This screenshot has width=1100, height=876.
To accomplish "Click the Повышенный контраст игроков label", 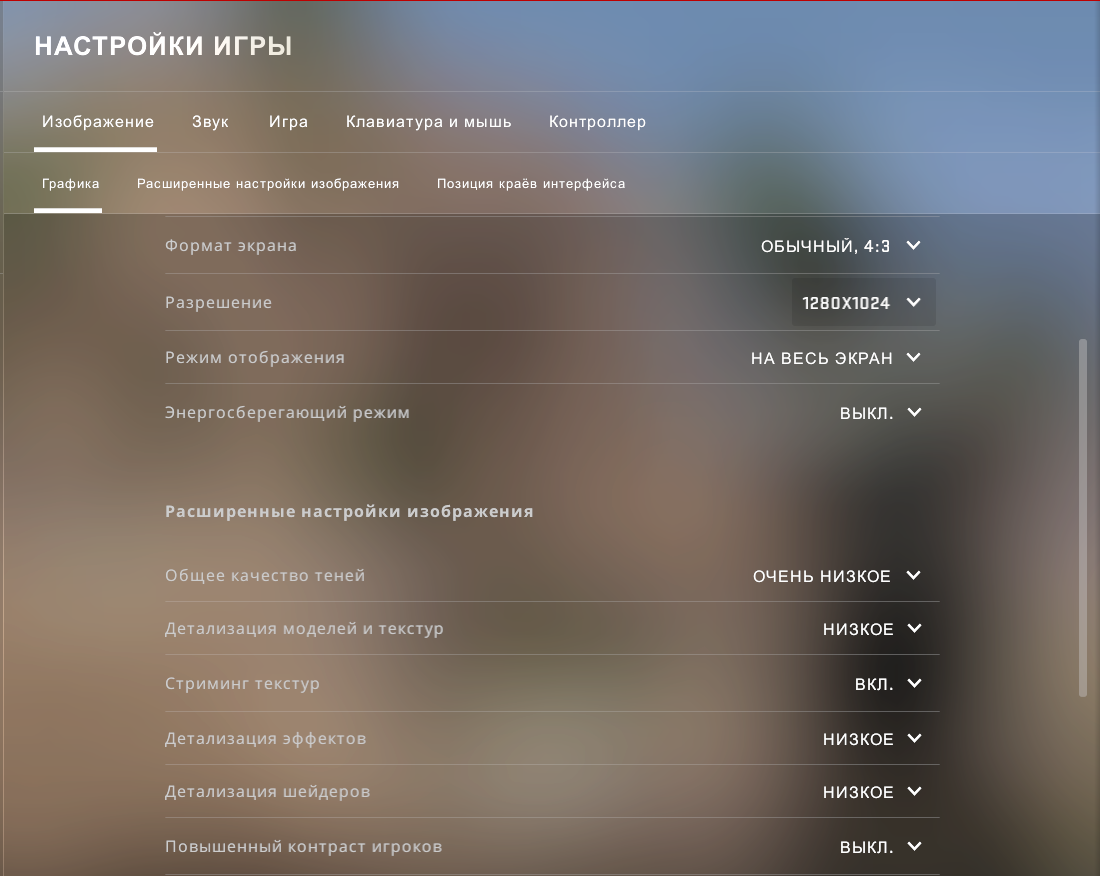I will 304,847.
